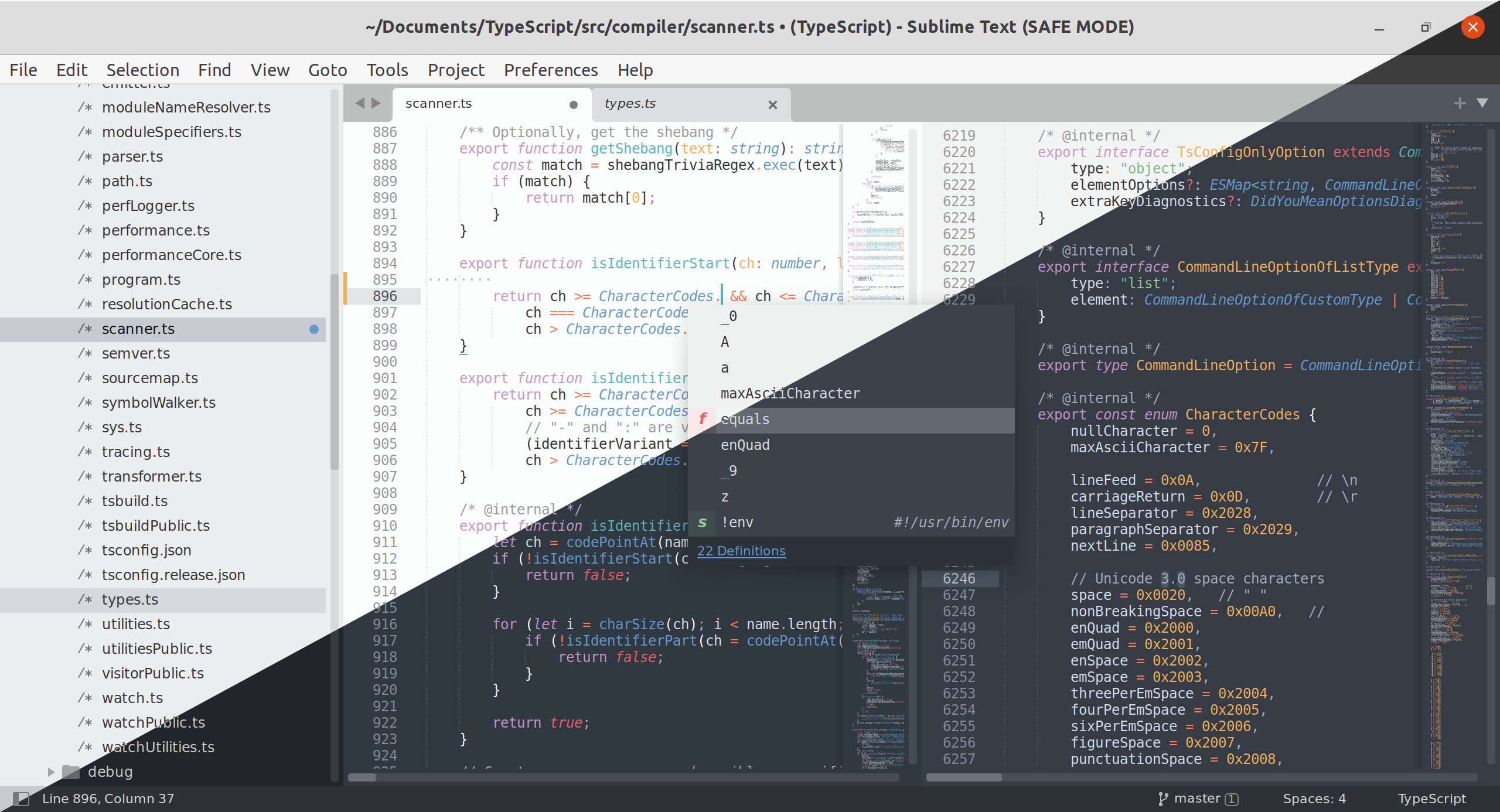The image size is (1500, 812).
Task: Open the Preferences menu
Action: coord(550,69)
